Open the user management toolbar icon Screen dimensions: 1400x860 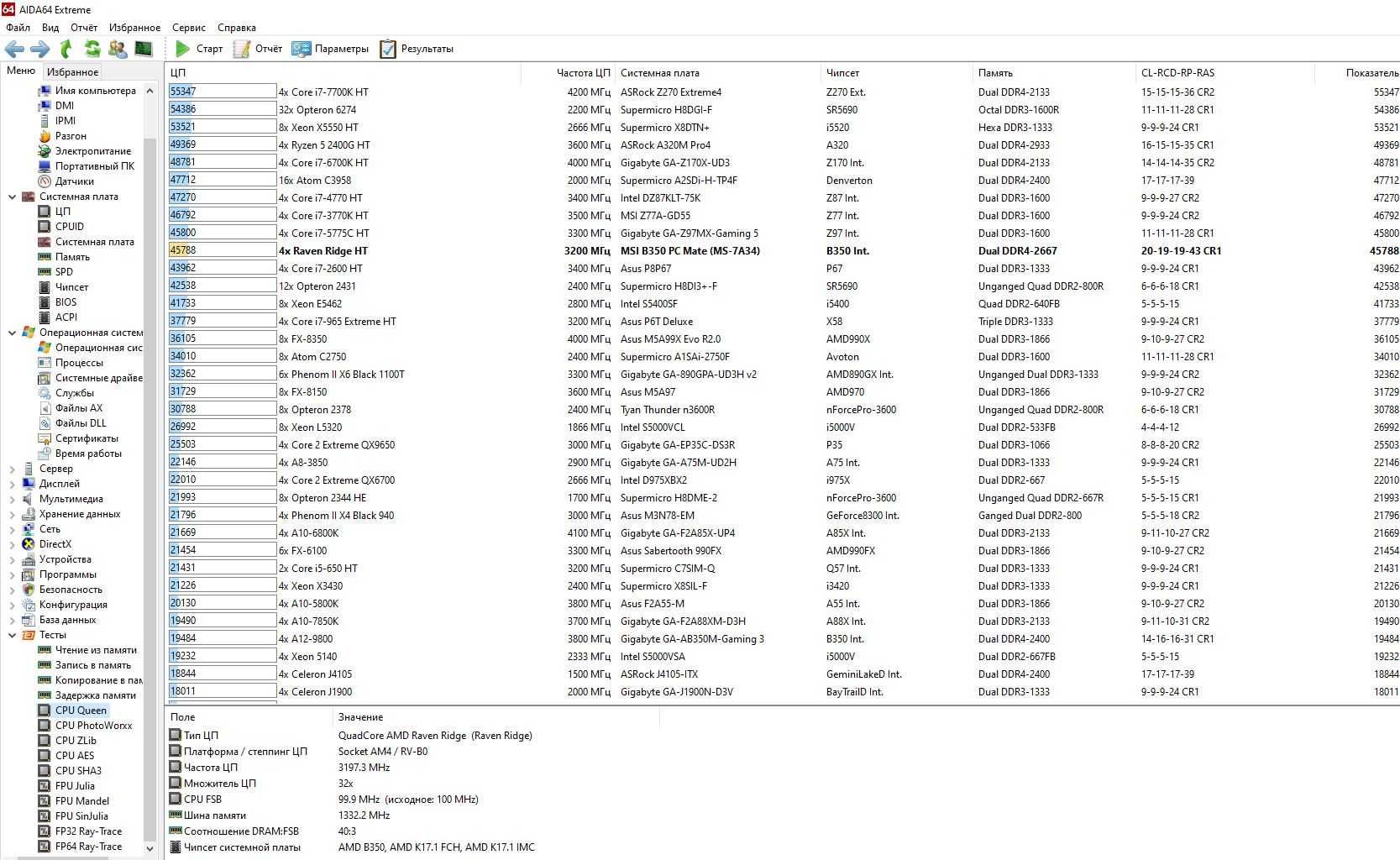[x=118, y=49]
